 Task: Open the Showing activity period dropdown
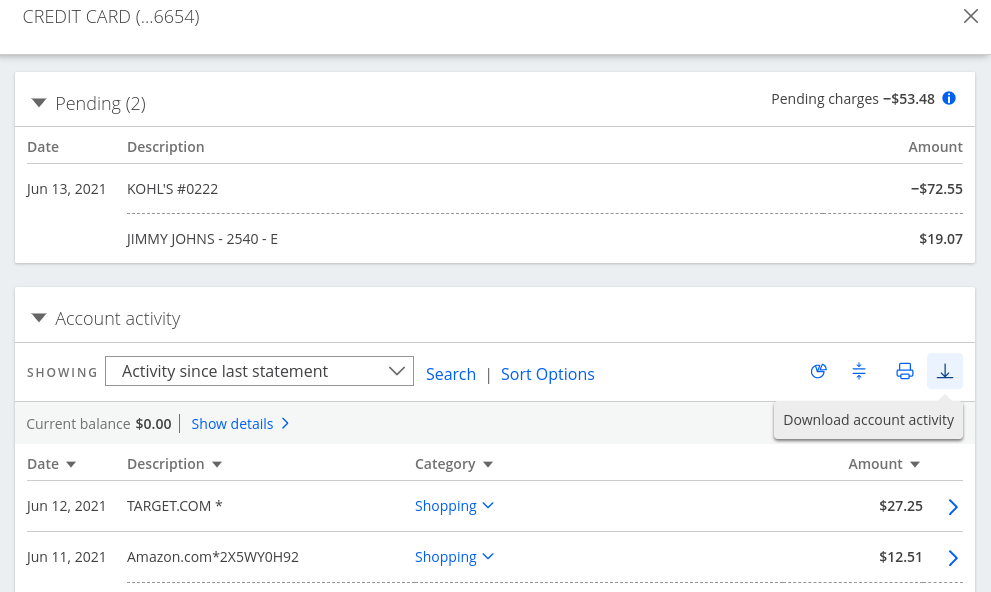[259, 371]
